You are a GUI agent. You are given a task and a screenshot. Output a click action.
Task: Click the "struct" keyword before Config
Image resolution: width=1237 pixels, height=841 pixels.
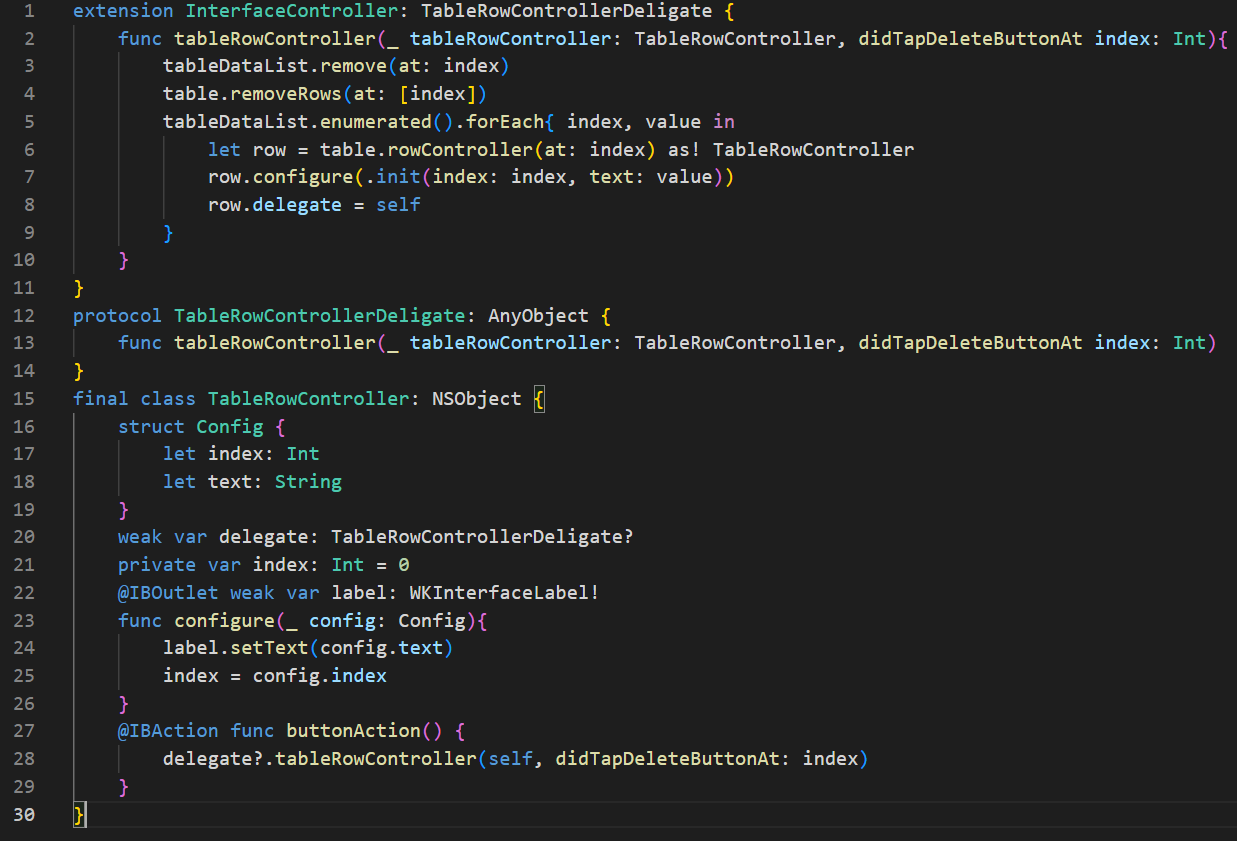click(x=151, y=427)
